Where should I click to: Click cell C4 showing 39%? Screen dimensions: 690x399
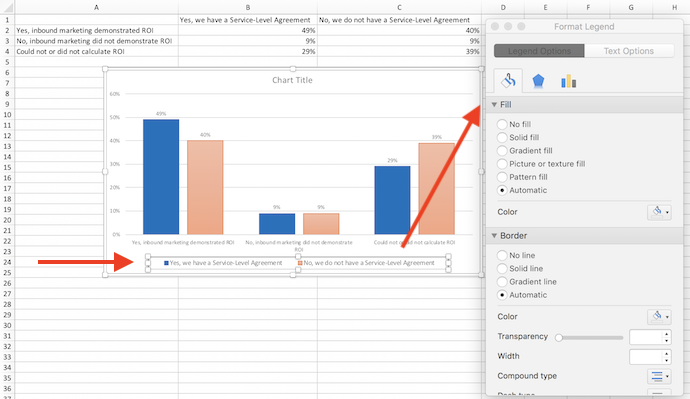(x=399, y=51)
